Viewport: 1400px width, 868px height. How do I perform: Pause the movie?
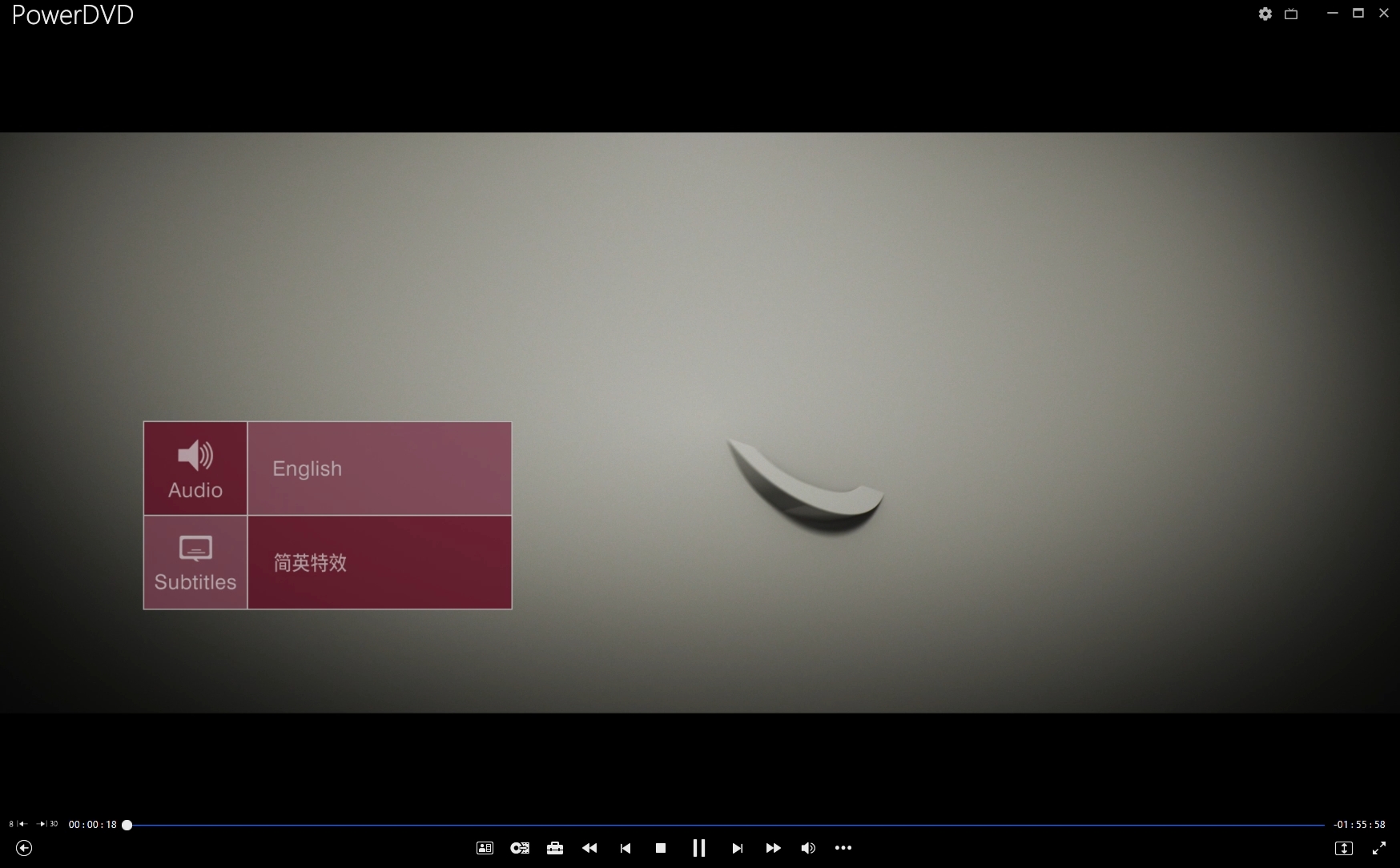pos(699,848)
